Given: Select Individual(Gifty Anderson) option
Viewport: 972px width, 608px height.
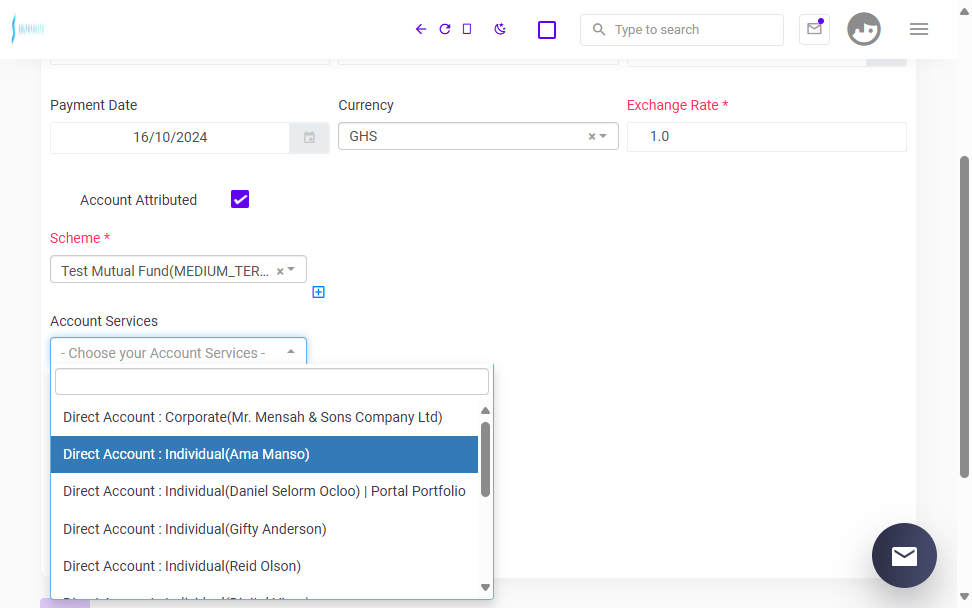Looking at the screenshot, I should click(x=265, y=529).
